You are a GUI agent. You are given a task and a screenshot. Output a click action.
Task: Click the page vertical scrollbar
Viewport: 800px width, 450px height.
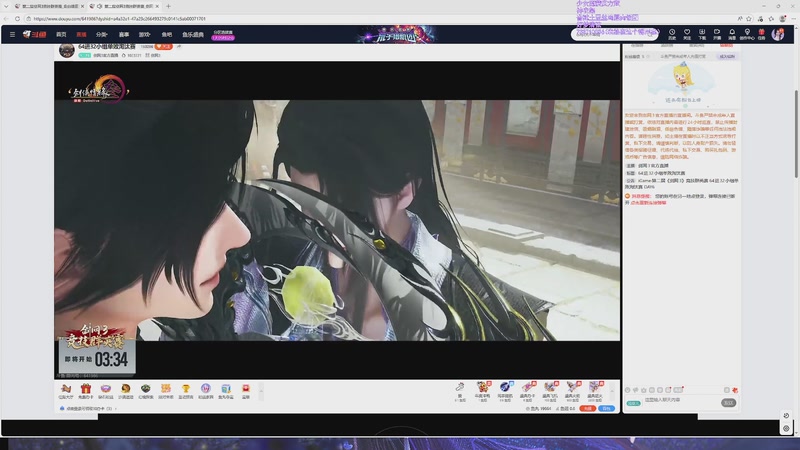796,133
